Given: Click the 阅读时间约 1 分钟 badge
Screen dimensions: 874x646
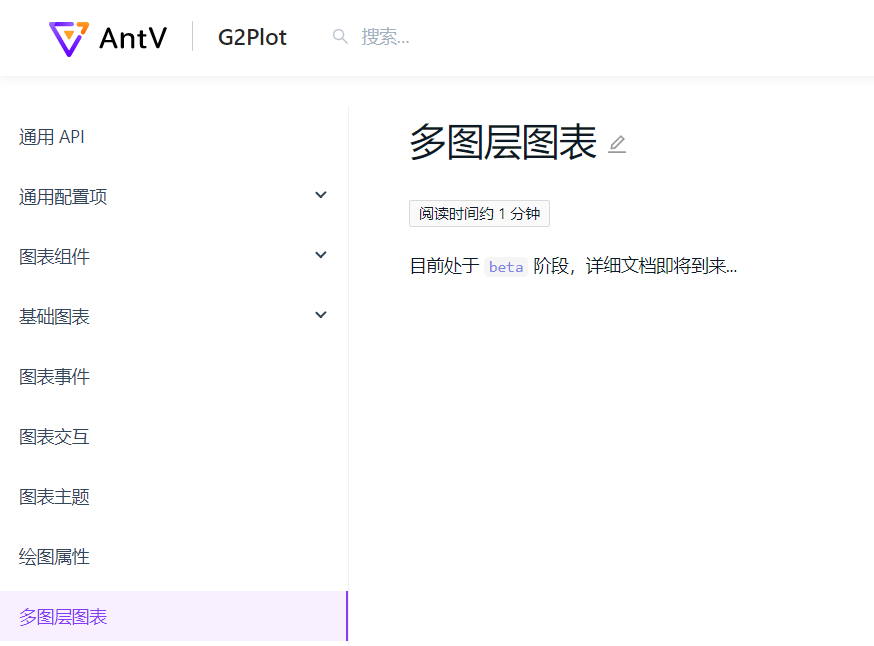Looking at the screenshot, I should click(479, 213).
